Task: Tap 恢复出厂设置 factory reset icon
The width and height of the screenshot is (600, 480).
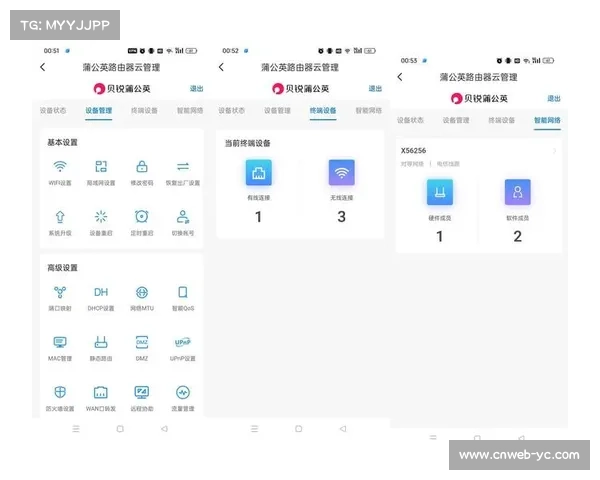Action: click(x=183, y=167)
